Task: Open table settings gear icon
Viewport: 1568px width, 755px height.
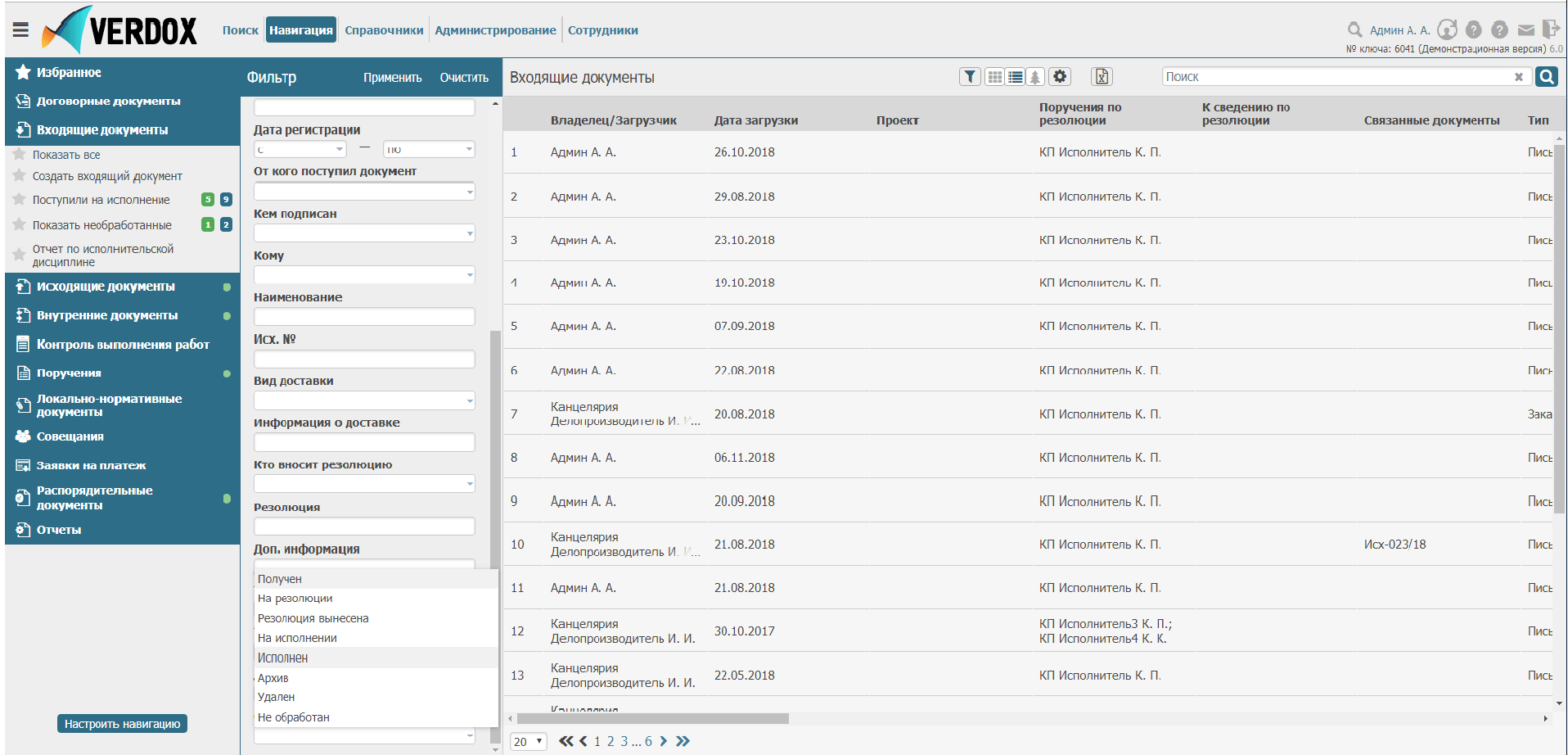Action: [x=1060, y=77]
